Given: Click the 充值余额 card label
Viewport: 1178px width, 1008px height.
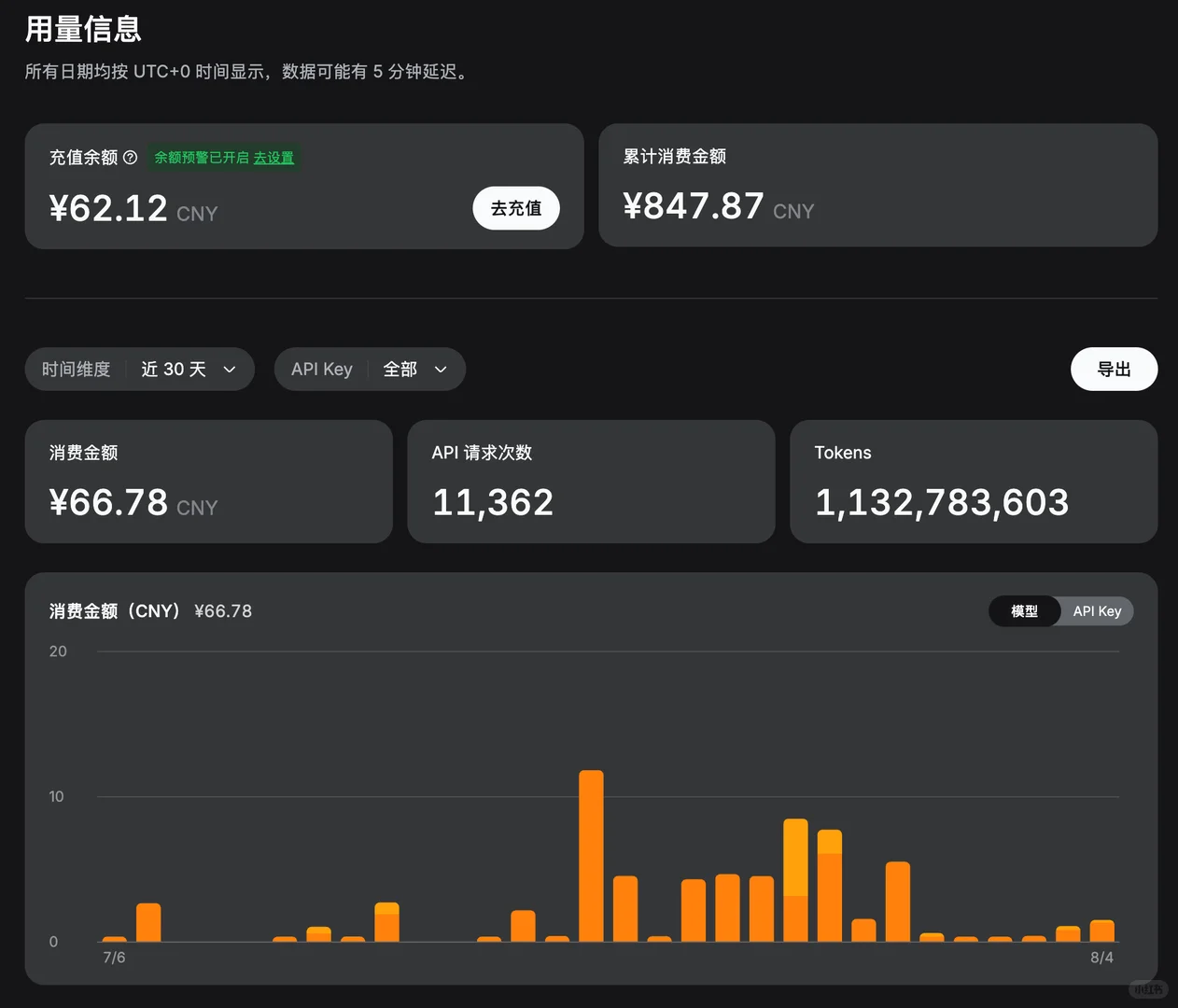Looking at the screenshot, I should [x=83, y=158].
